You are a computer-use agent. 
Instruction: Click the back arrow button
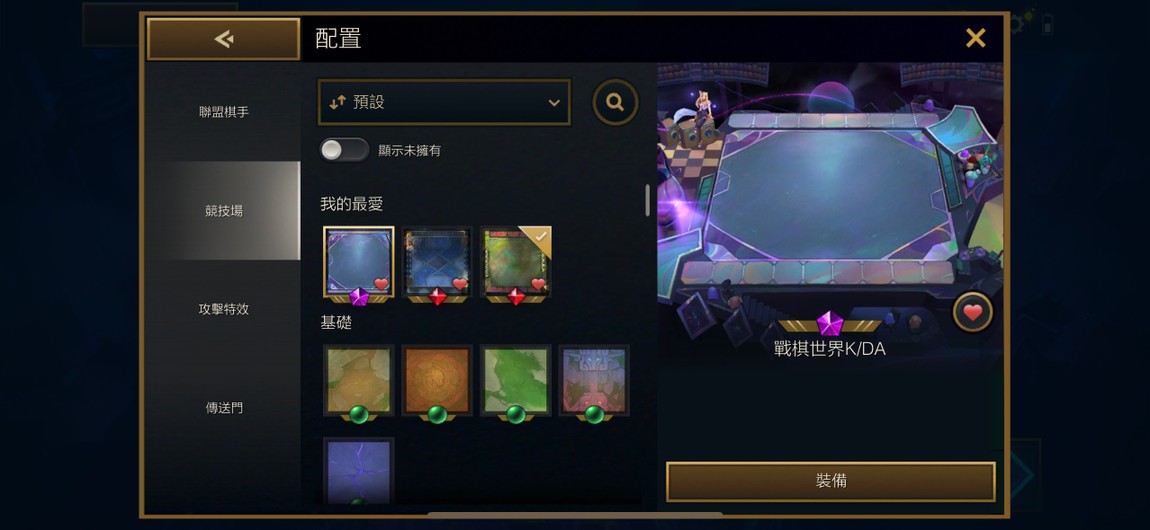(x=224, y=39)
